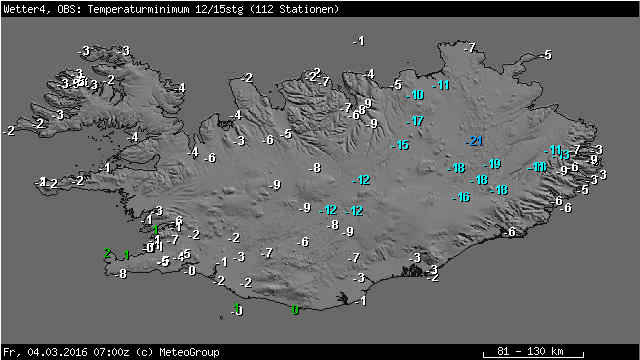Select the -2 reading at the westernmost tip
This screenshot has height=360, width=640.
(9, 131)
